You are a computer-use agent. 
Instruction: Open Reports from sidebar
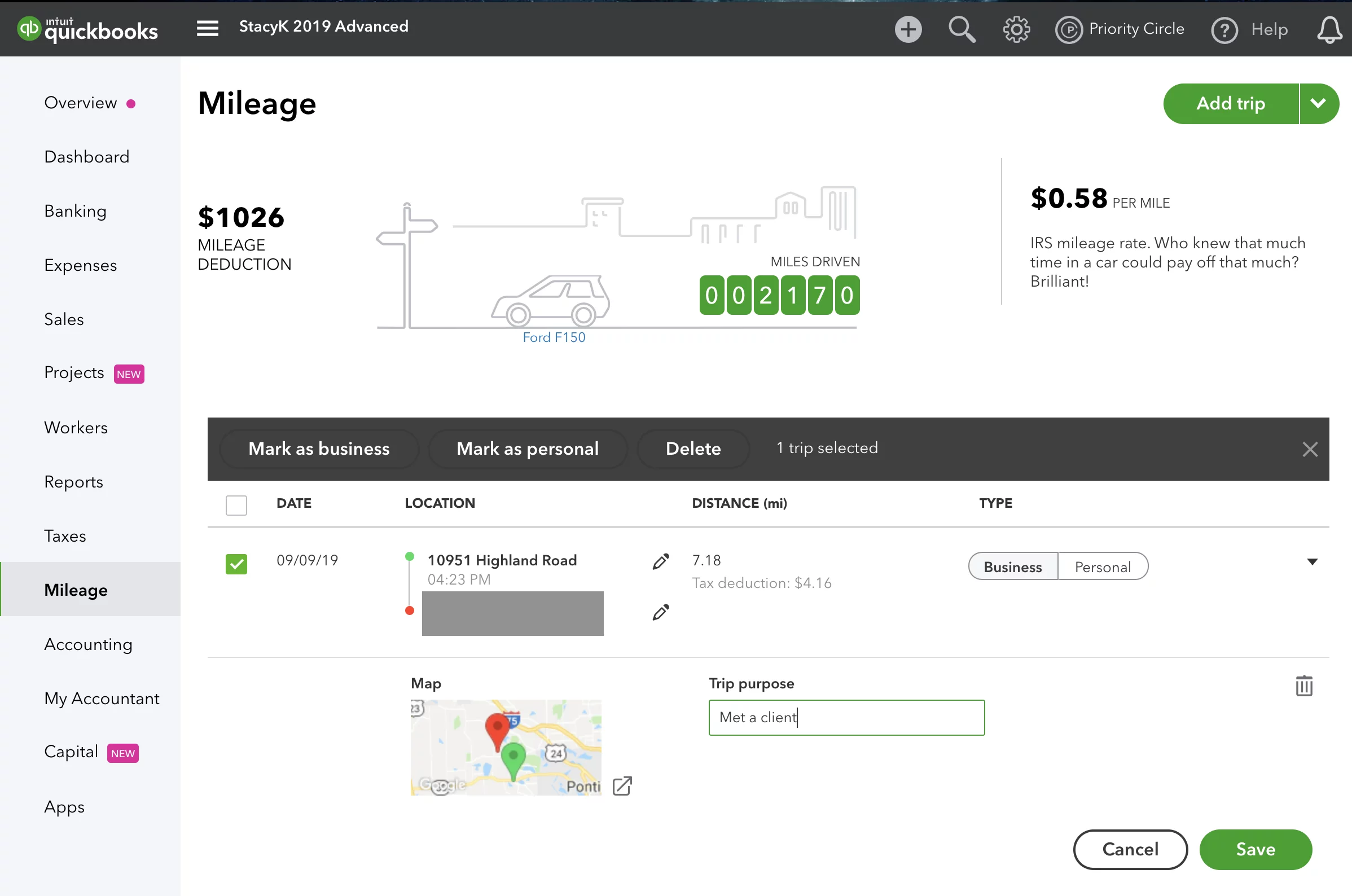click(74, 482)
